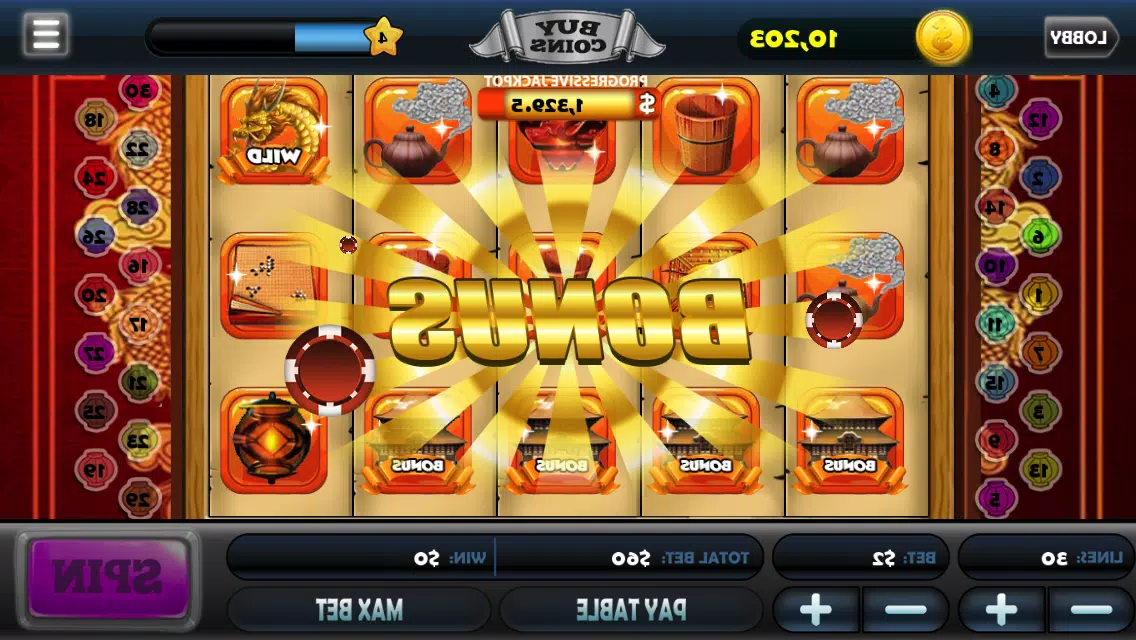Open the Pay Table

pos(631,610)
